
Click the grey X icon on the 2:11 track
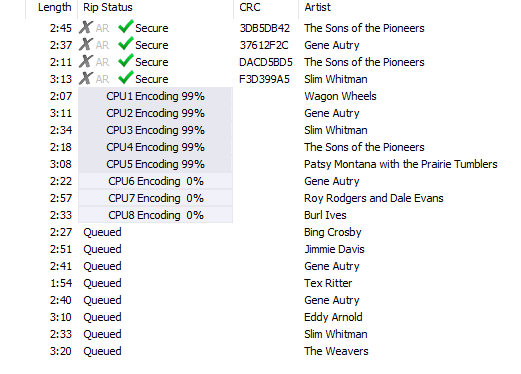[x=86, y=61]
